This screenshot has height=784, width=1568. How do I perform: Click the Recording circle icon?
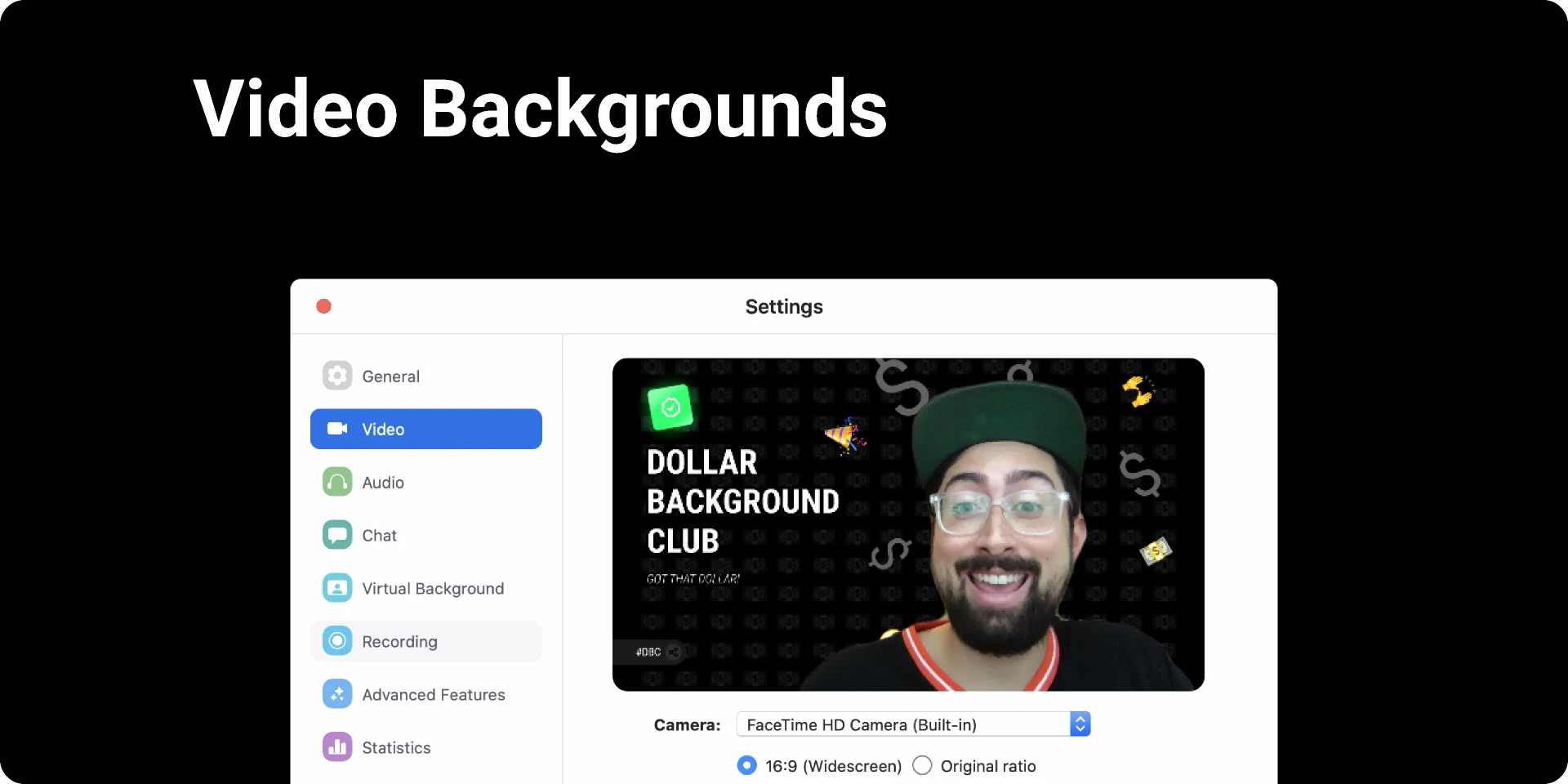[337, 641]
